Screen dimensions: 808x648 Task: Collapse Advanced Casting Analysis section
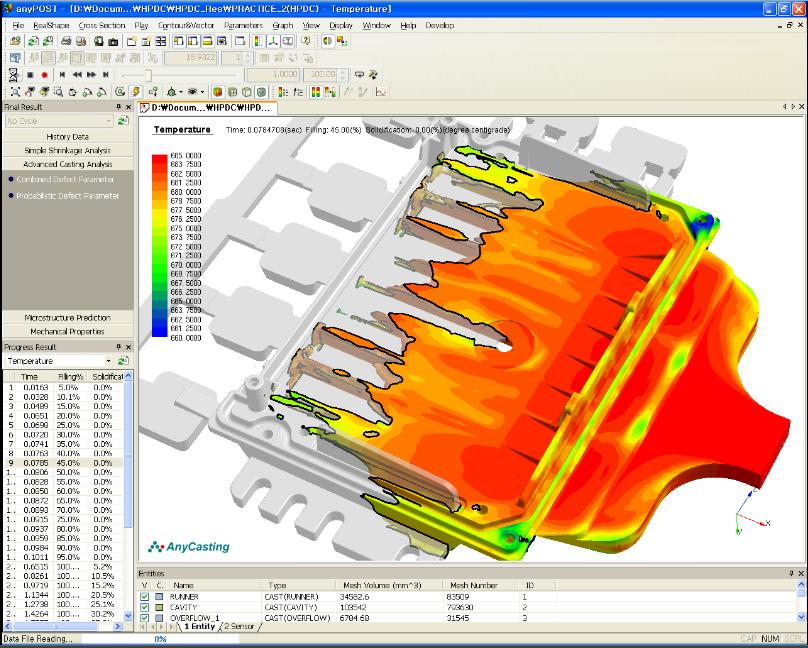pyautogui.click(x=68, y=164)
